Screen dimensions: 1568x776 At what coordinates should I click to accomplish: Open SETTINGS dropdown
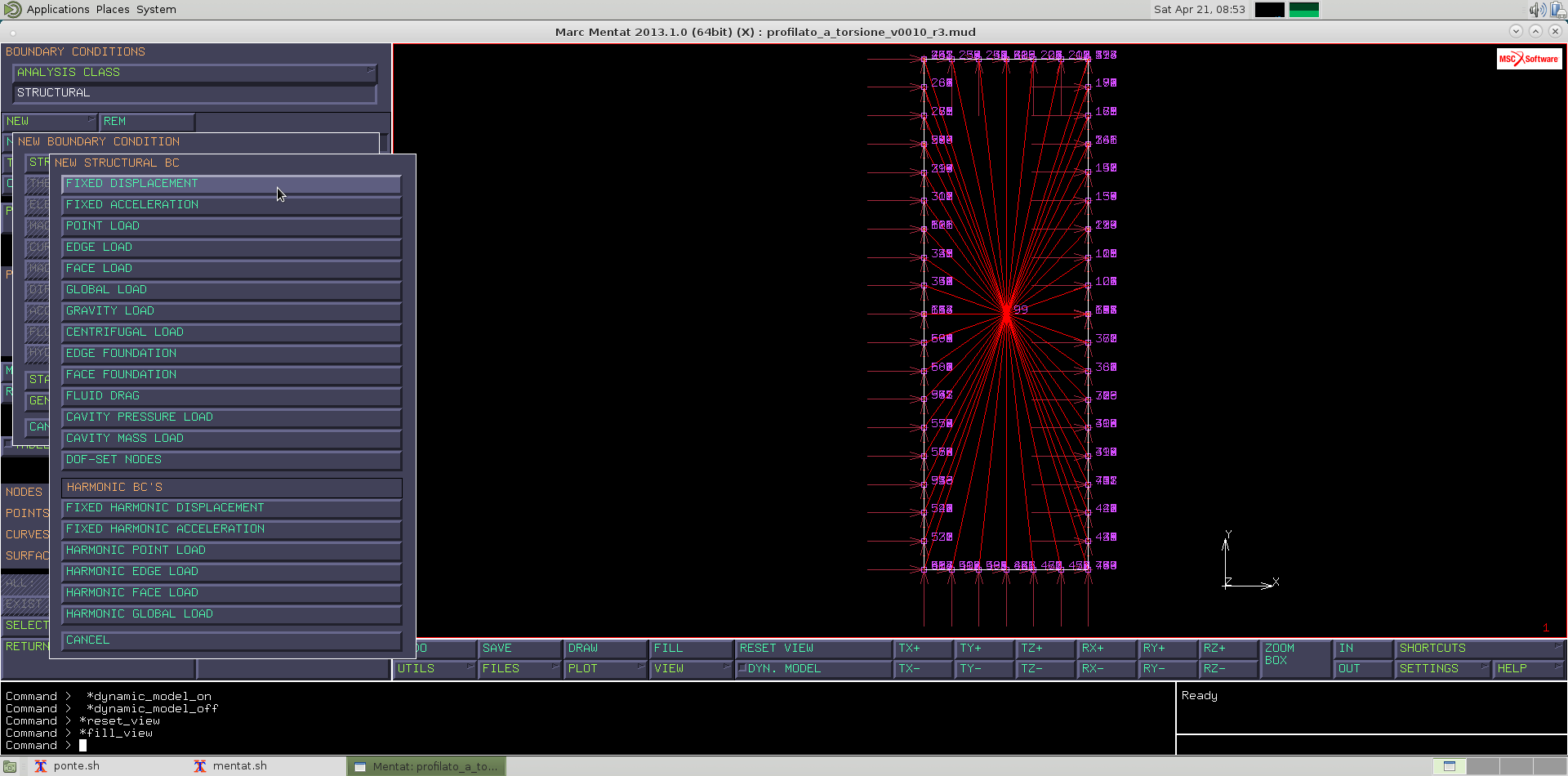click(1443, 669)
